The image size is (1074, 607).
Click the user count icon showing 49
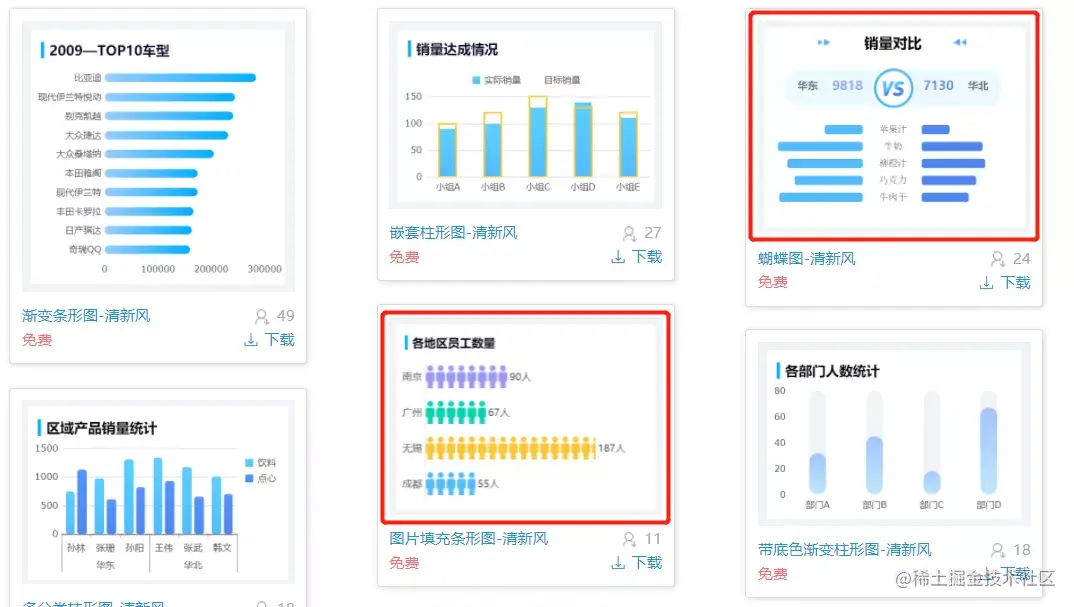[263, 315]
